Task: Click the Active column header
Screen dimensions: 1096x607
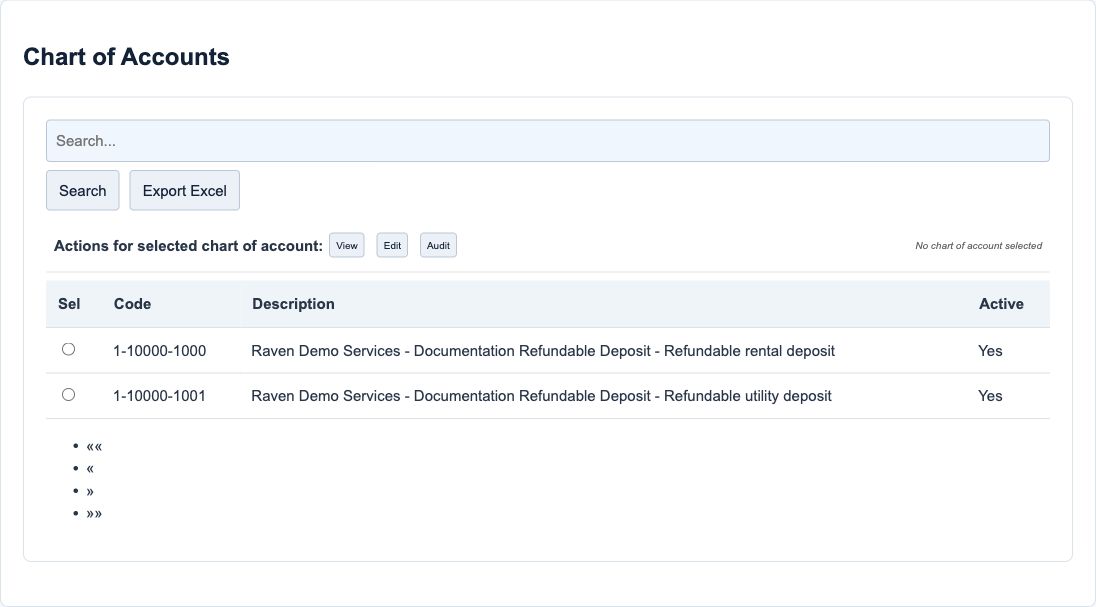Action: pyautogui.click(x=1001, y=304)
